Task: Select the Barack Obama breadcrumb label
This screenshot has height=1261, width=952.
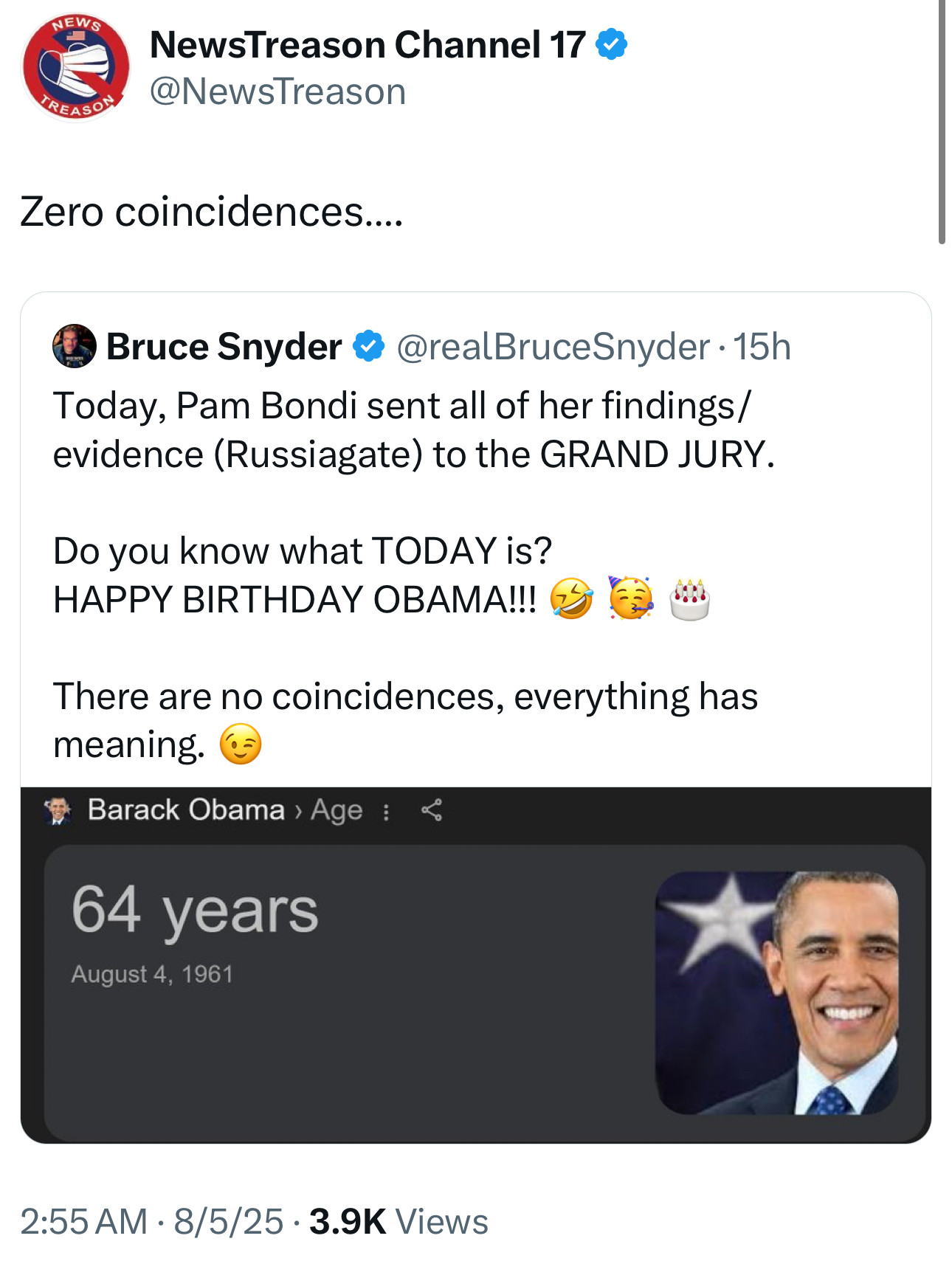Action: point(186,810)
